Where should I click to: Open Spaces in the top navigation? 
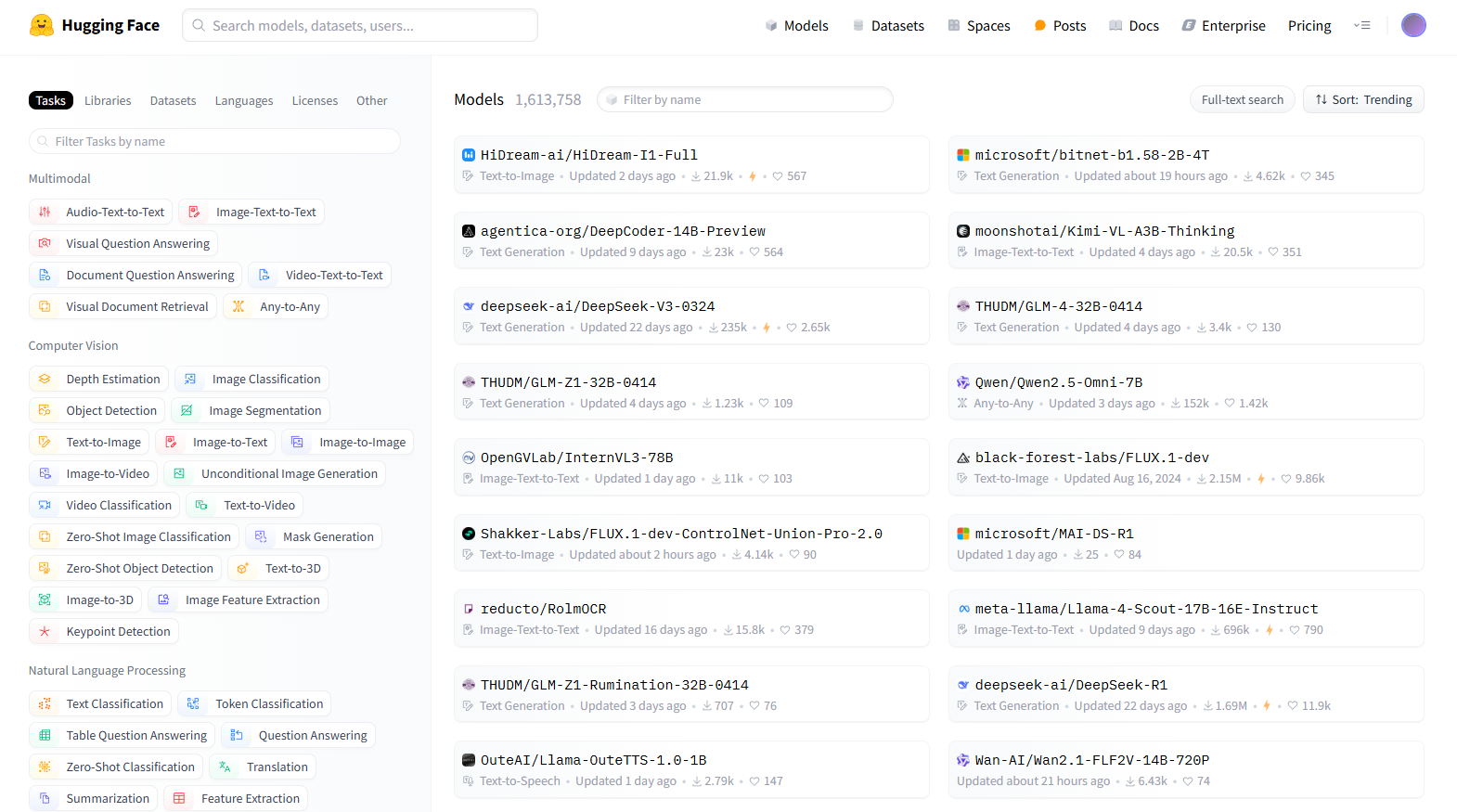point(979,25)
